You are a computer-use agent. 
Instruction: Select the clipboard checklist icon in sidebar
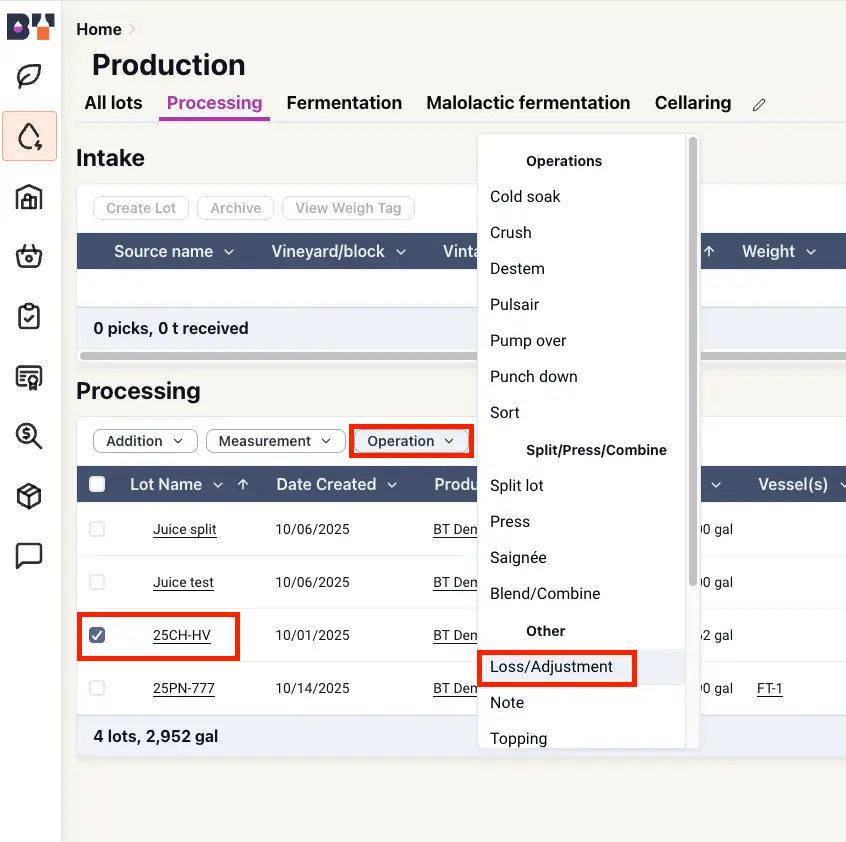click(29, 316)
